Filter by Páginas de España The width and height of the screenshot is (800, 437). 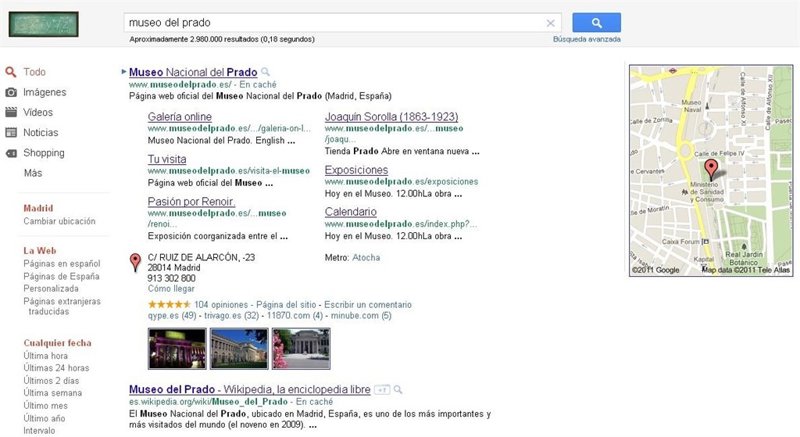(x=61, y=276)
